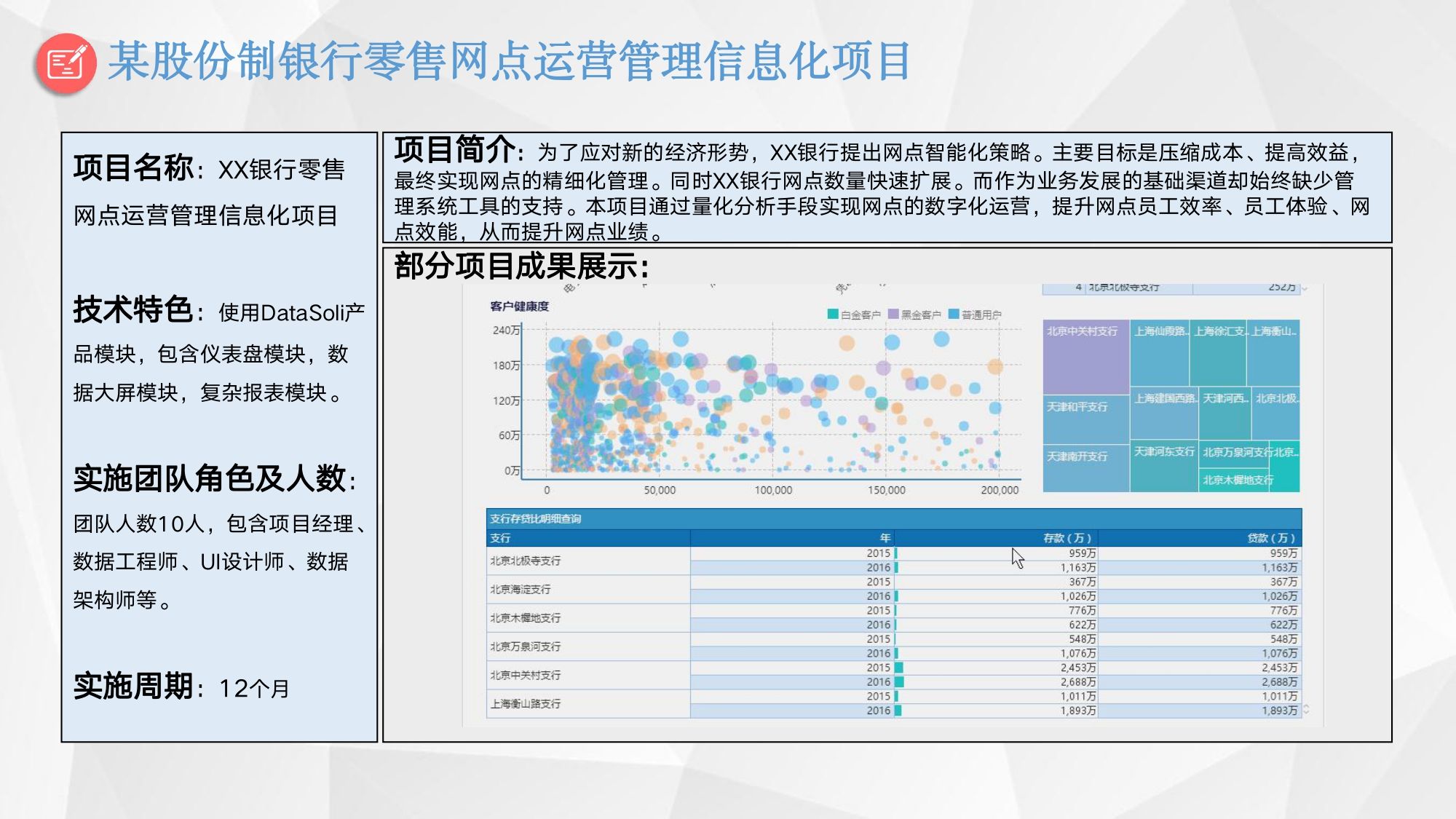Click the 贷款(万) column header

[x=1270, y=538]
